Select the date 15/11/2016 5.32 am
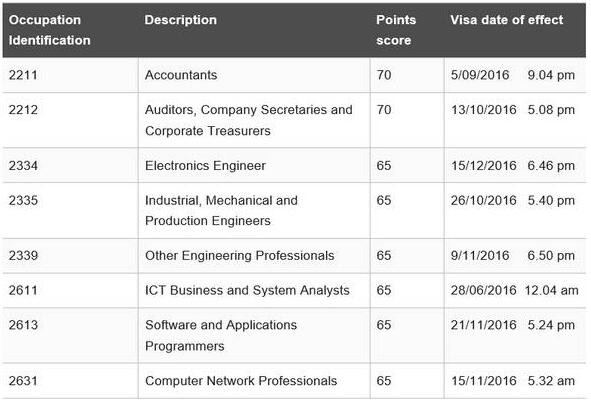 513,381
